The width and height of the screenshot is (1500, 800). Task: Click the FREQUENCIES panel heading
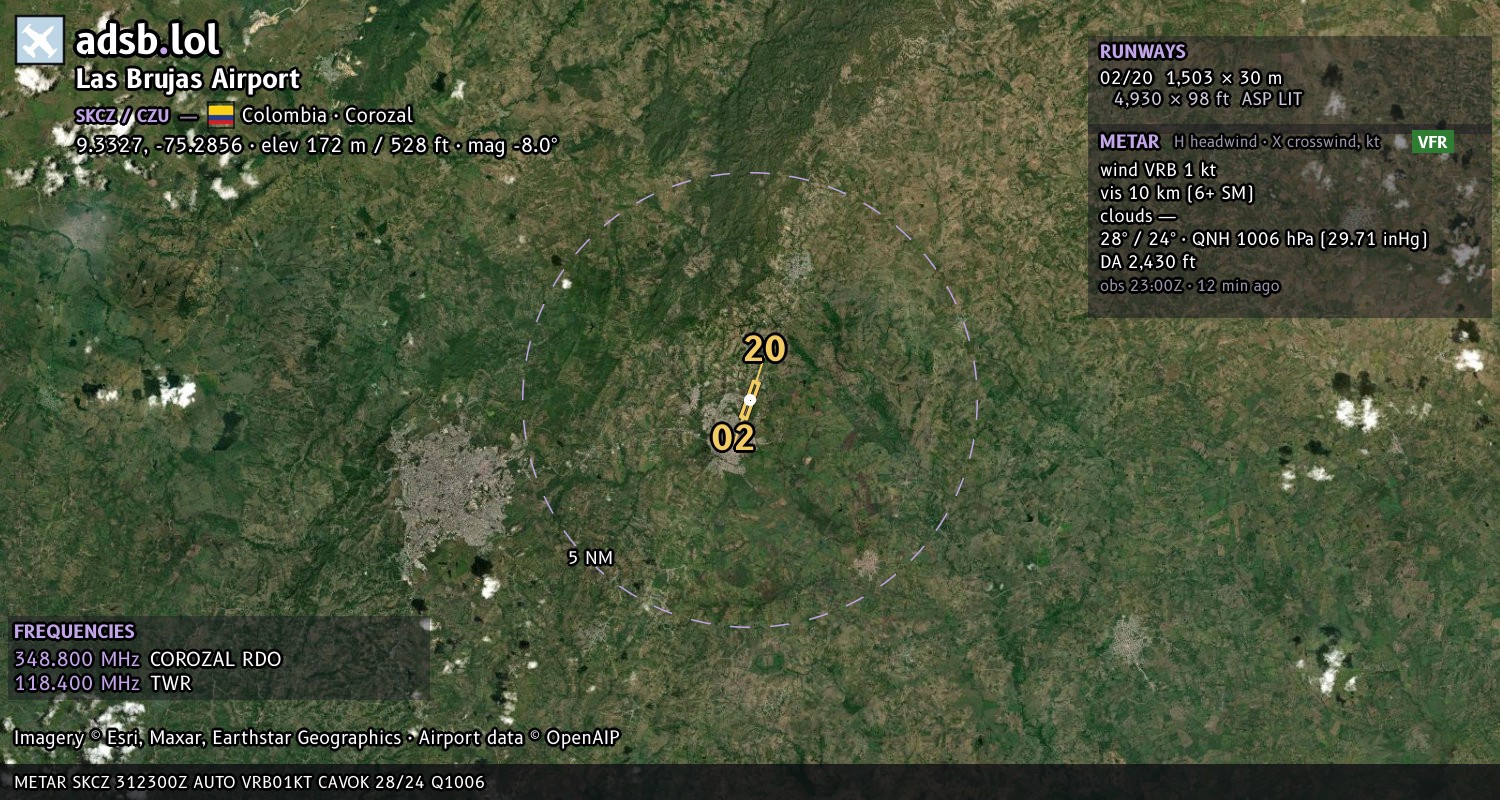74,632
